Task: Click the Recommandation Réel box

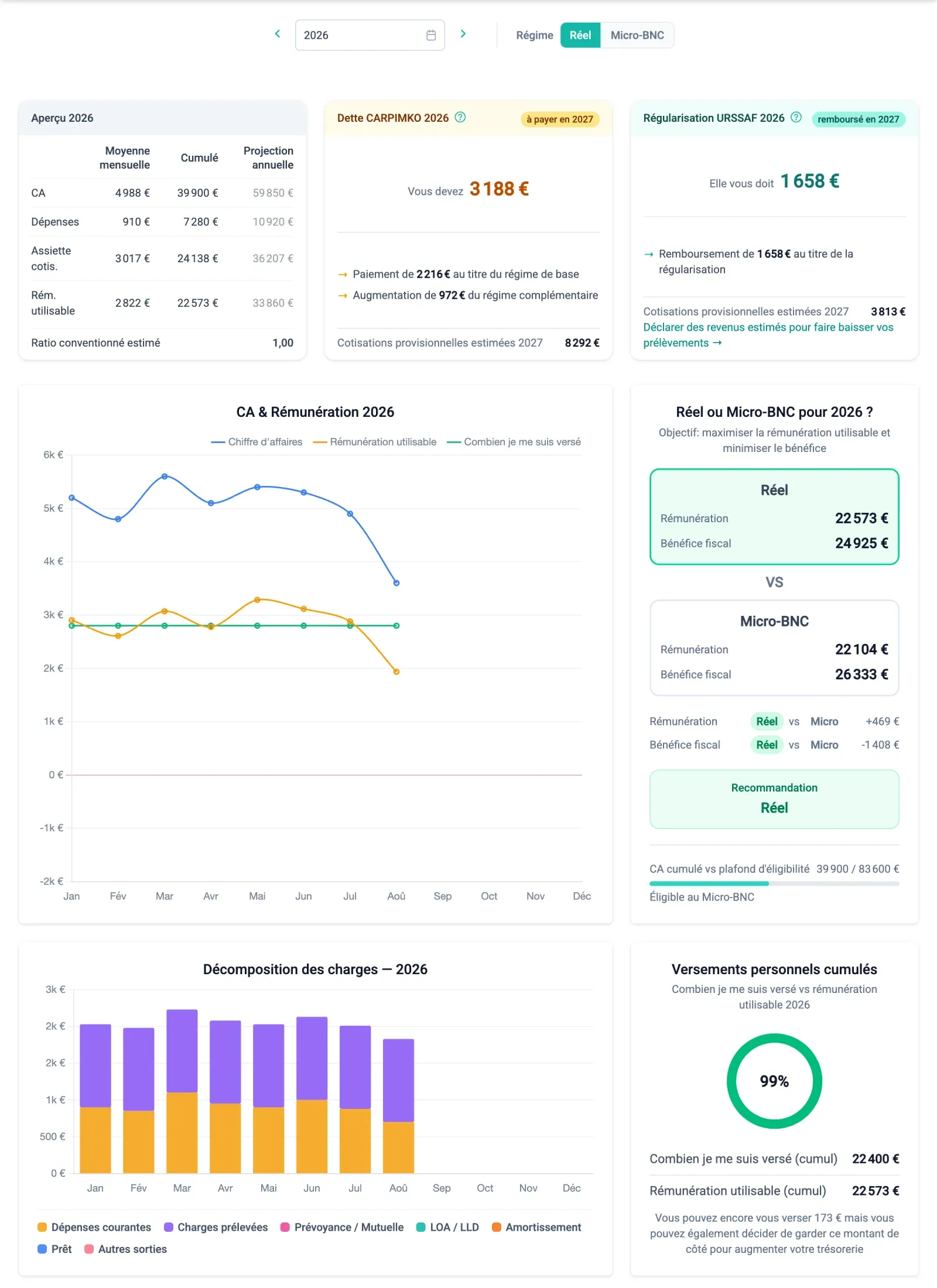Action: point(774,799)
